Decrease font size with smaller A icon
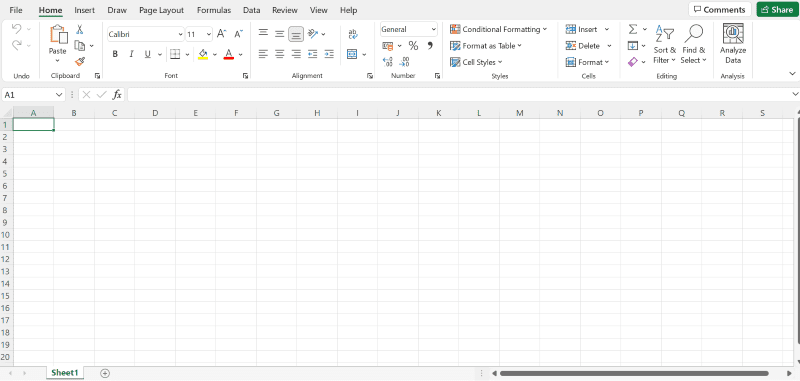 coord(238,34)
